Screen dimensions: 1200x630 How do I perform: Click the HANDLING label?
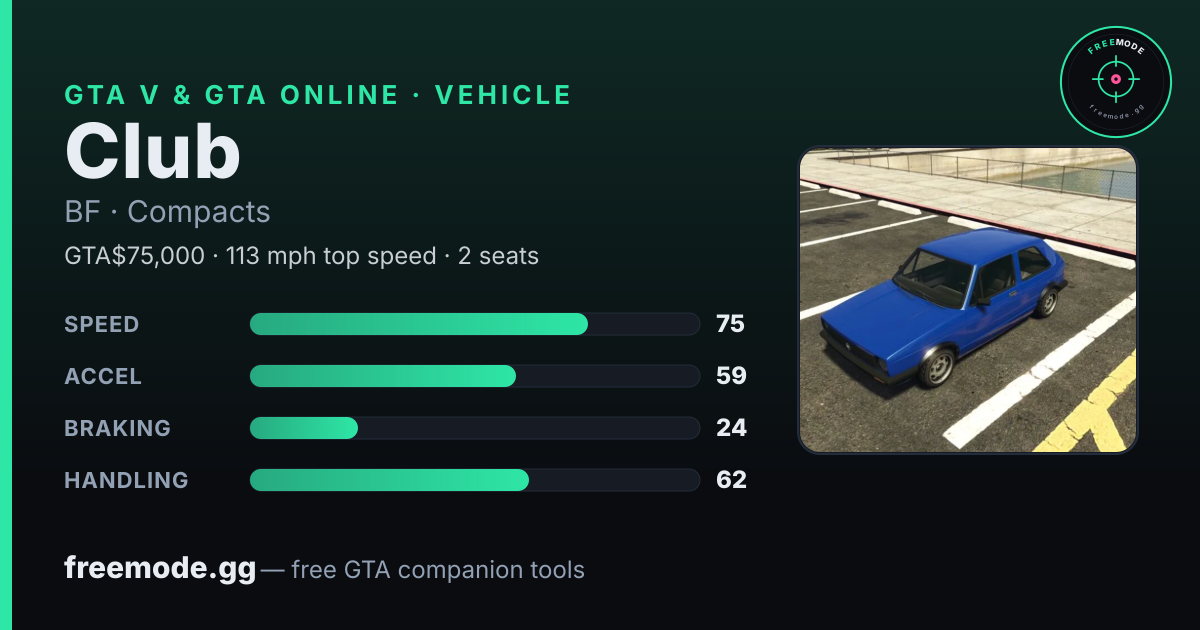tap(126, 480)
